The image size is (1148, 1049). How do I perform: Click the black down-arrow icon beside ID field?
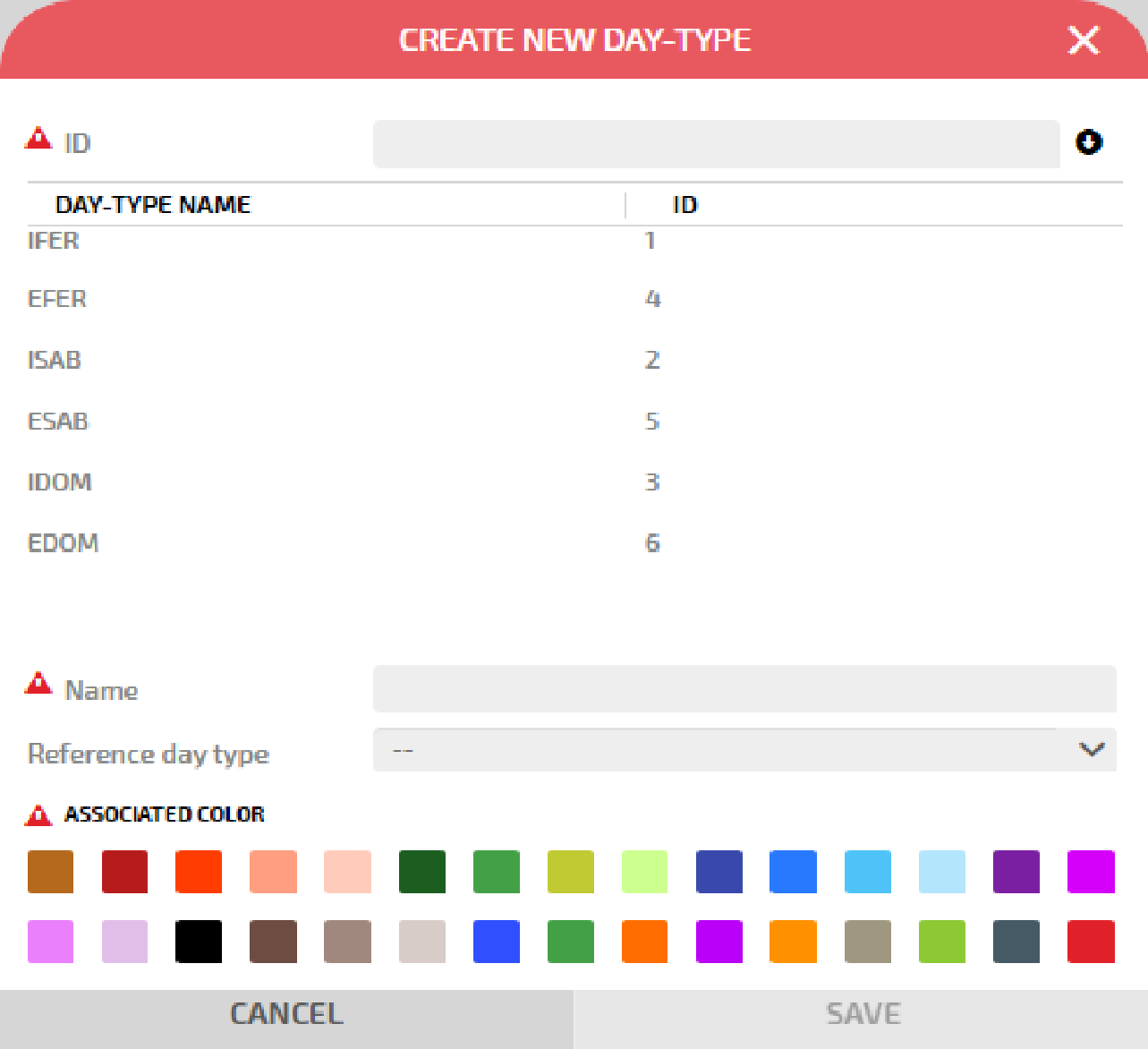[1088, 142]
